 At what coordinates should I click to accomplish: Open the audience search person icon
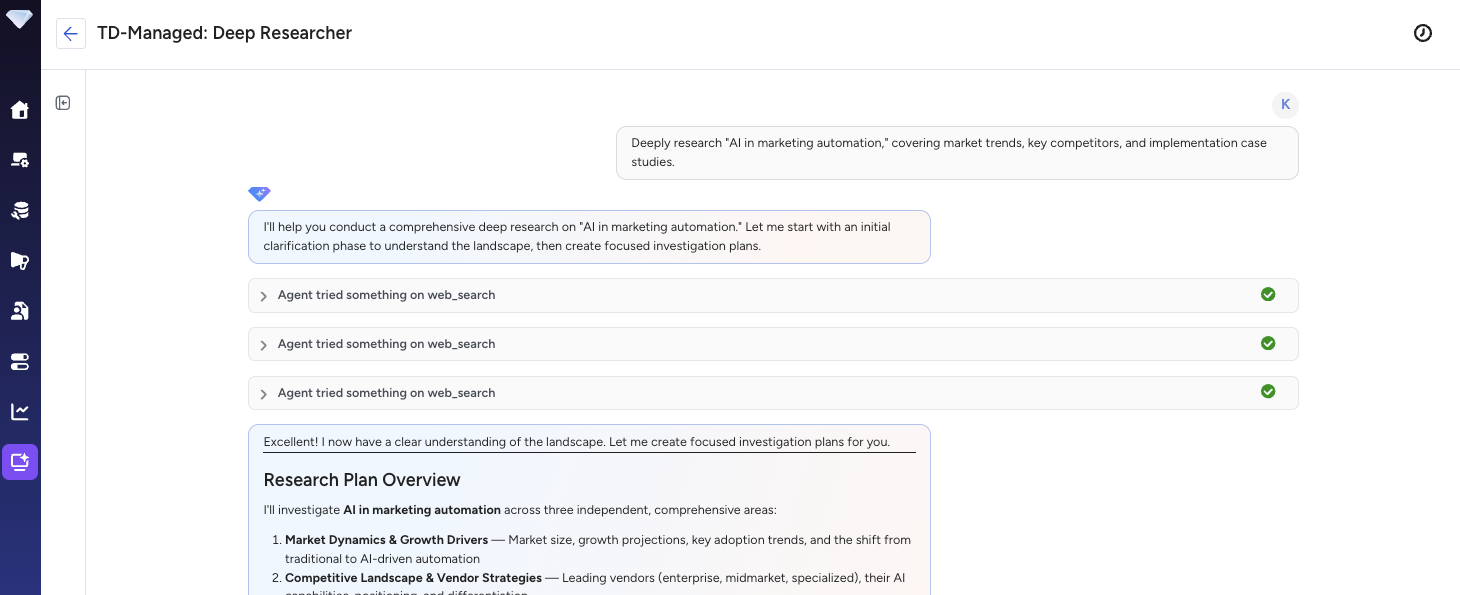pyautogui.click(x=20, y=311)
